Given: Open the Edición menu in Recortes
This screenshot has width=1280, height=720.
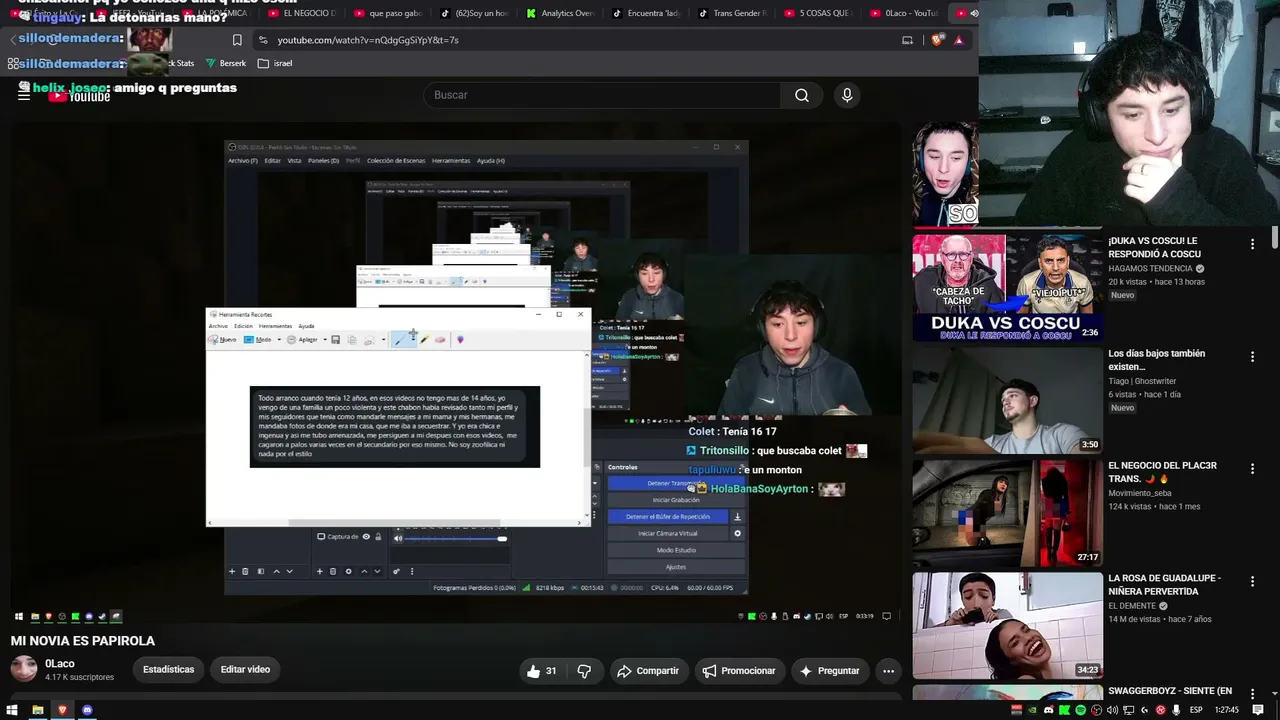Looking at the screenshot, I should tap(243, 326).
